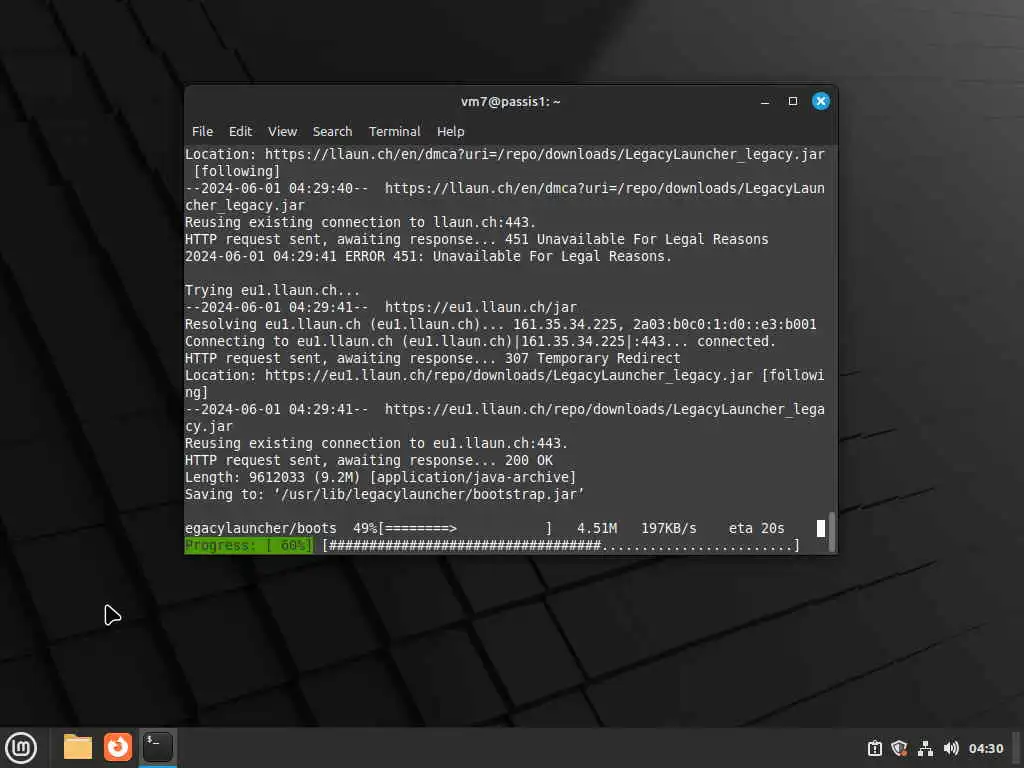Click the show desktop strip at taskbar end
This screenshot has height=768, width=1024.
pyautogui.click(x=1017, y=748)
